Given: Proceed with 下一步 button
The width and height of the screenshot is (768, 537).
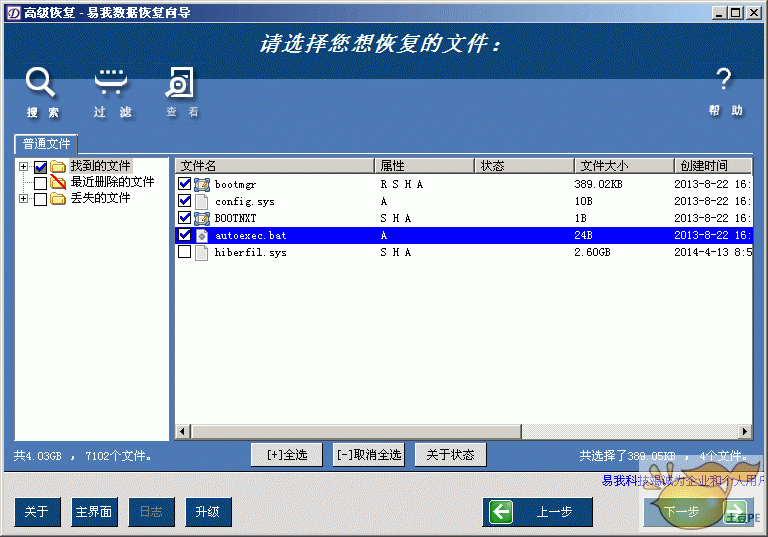Looking at the screenshot, I should pos(698,512).
